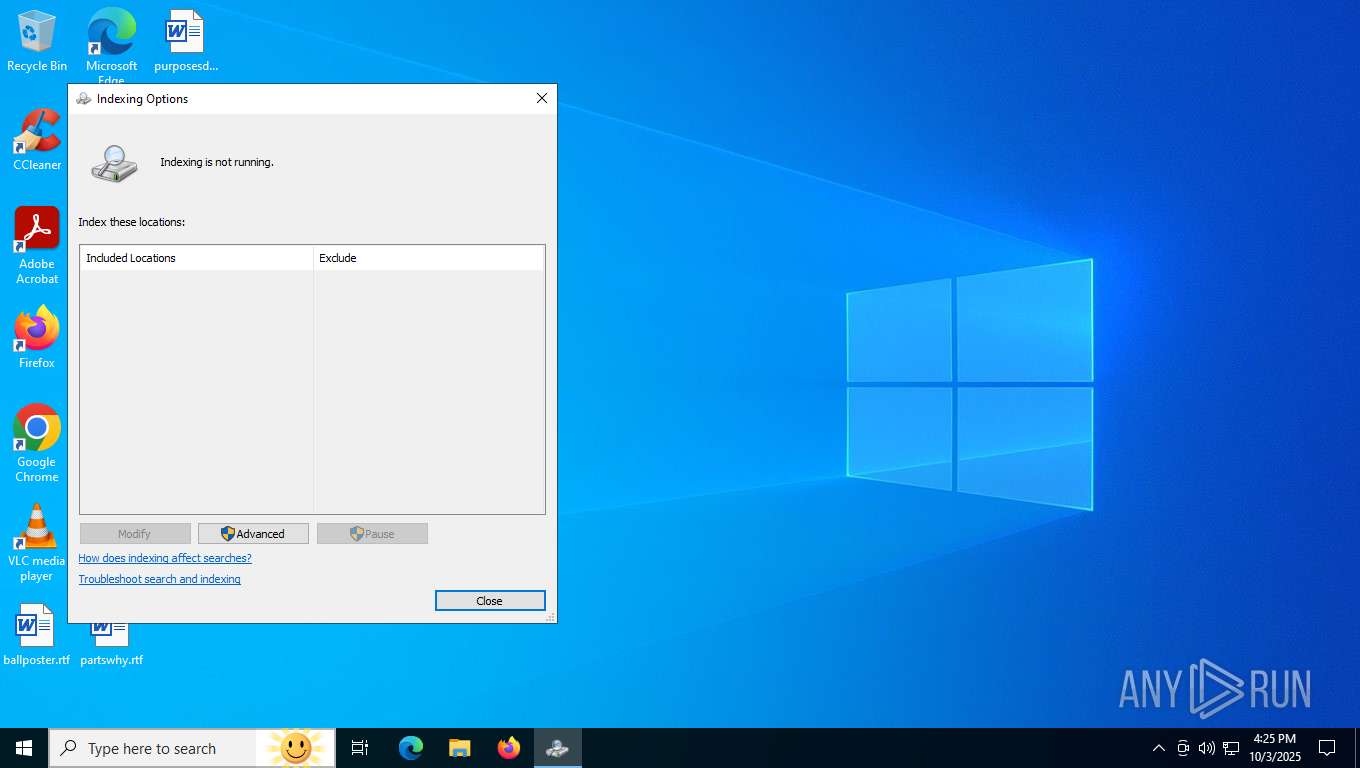
Task: Select the purposesd Word document icon
Action: click(x=185, y=41)
